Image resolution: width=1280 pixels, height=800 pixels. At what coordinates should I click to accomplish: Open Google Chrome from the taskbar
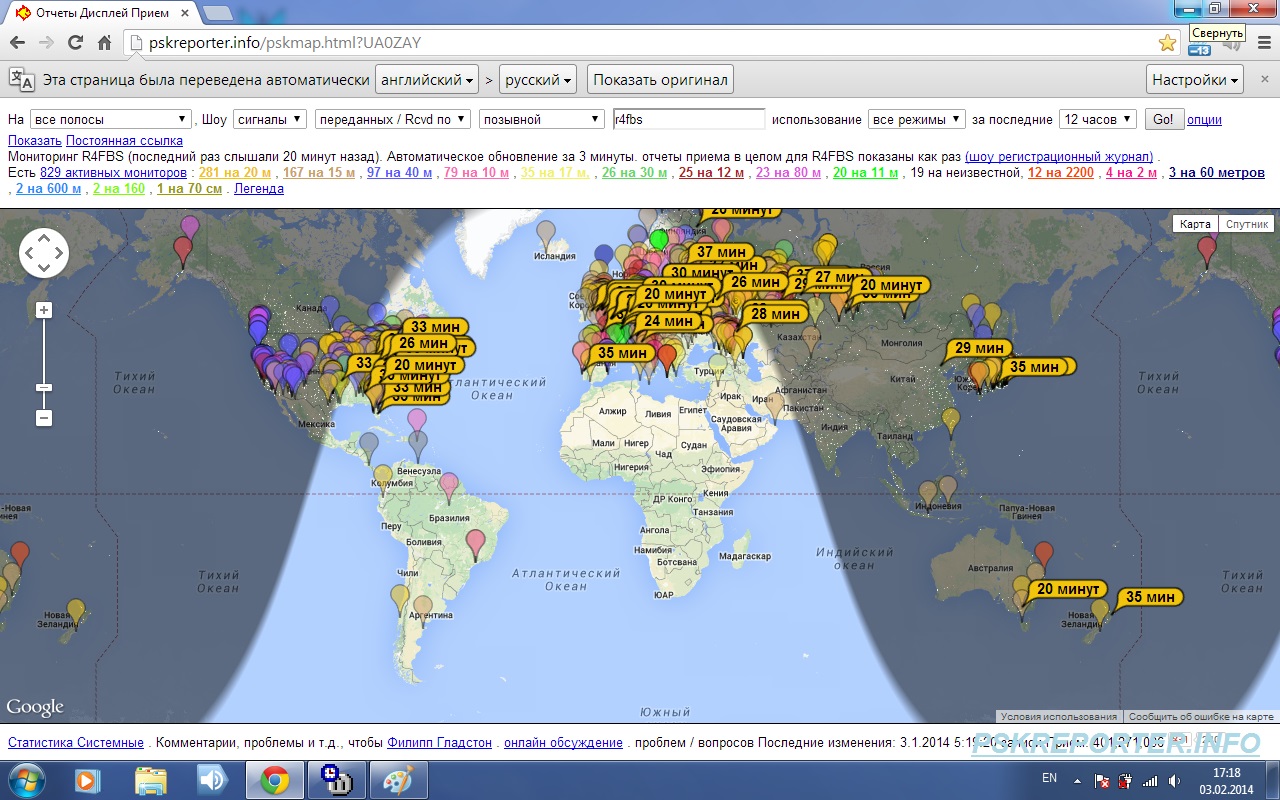click(275, 779)
